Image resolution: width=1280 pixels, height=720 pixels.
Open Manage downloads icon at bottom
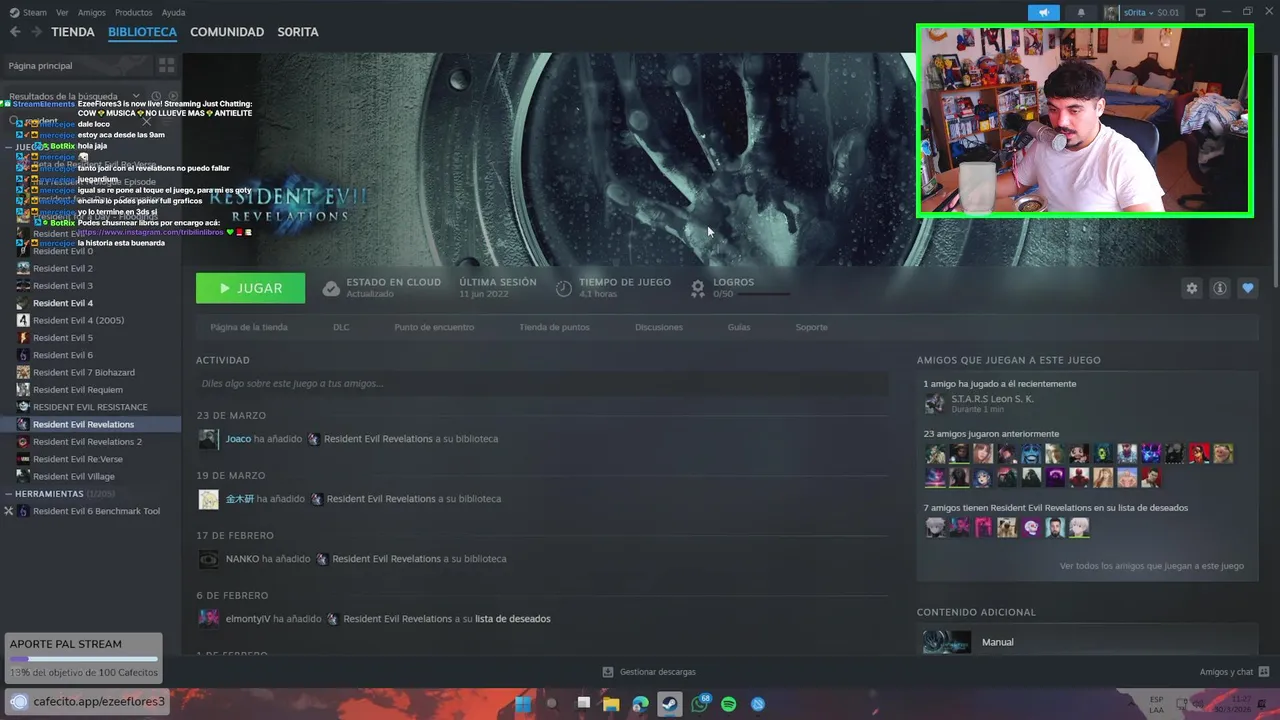click(x=607, y=672)
